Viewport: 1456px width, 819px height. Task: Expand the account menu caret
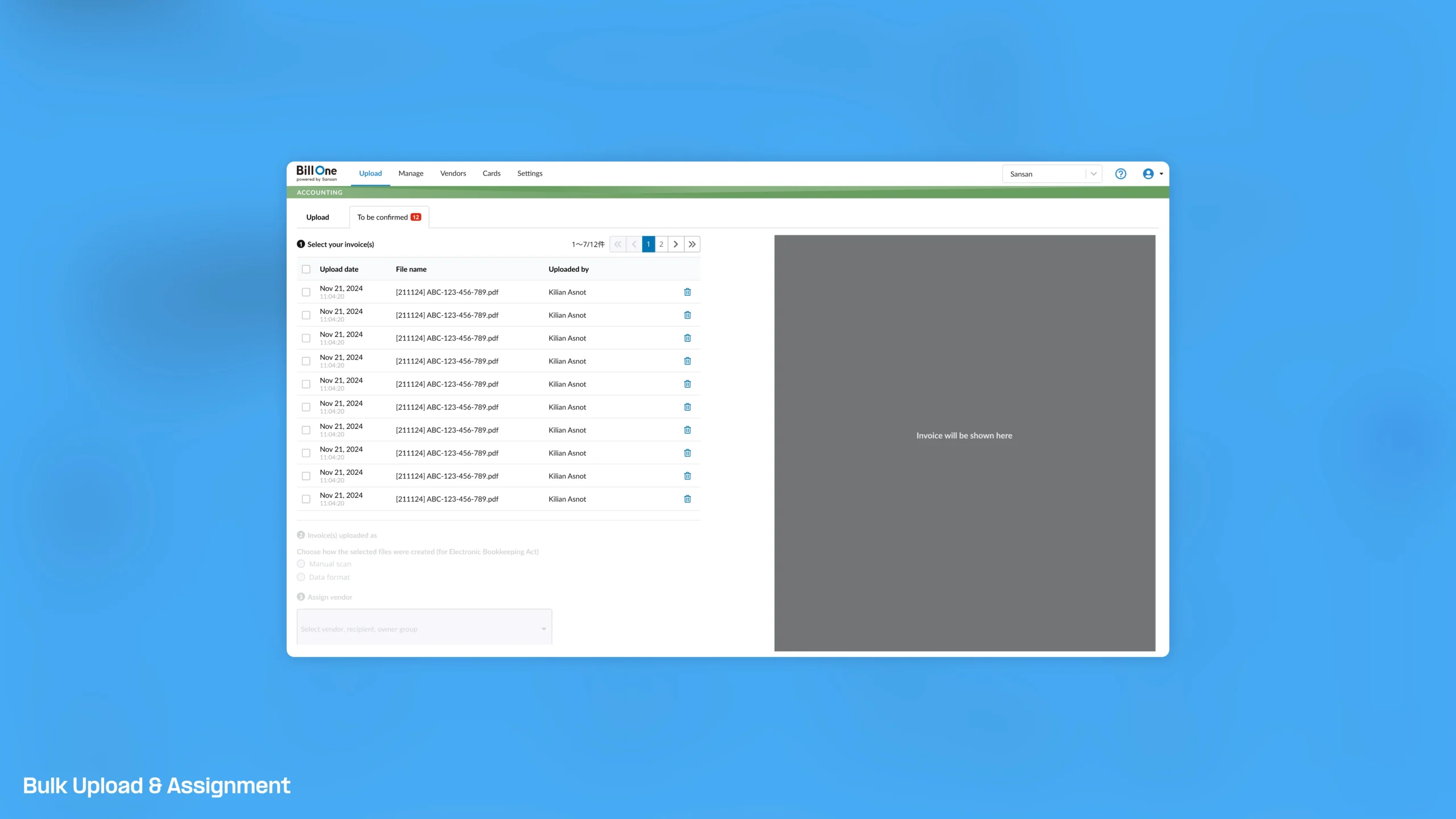[x=1161, y=174]
